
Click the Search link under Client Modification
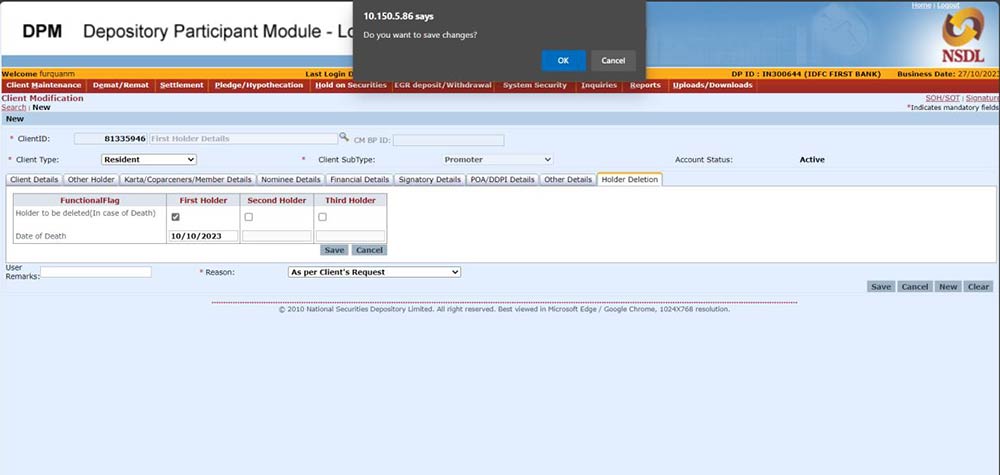click(x=14, y=107)
